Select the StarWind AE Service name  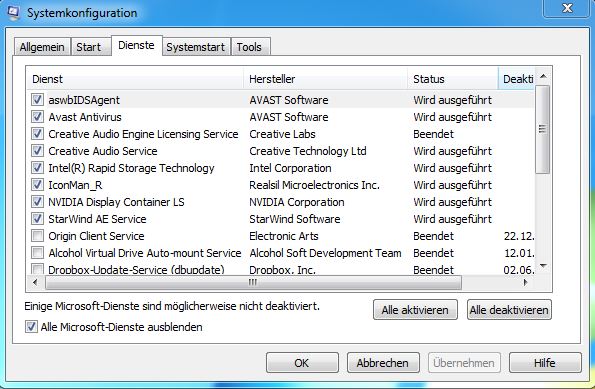[97, 219]
